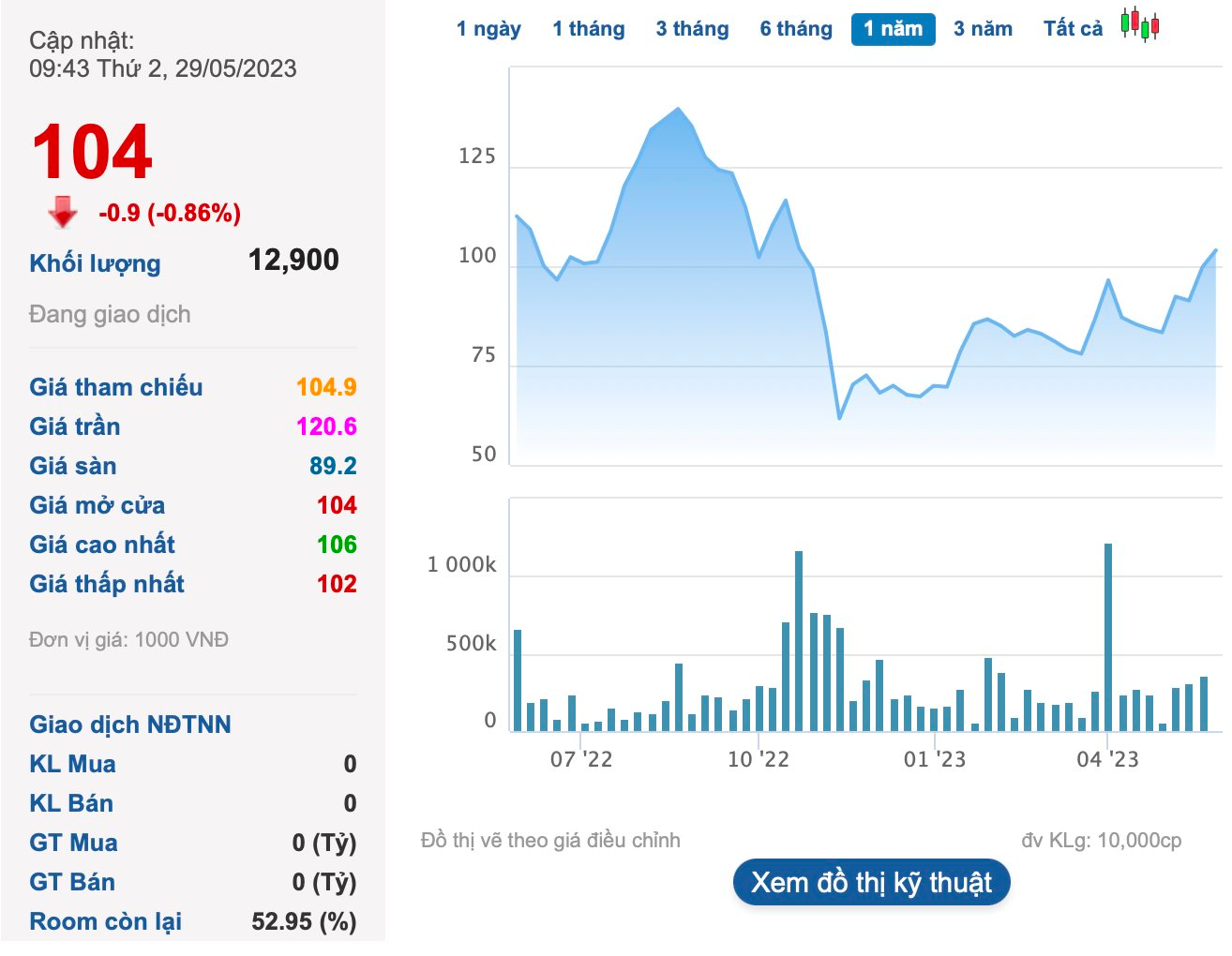Click the Giá mở cửa value 104
Image resolution: width=1232 pixels, height=956 pixels.
click(337, 505)
